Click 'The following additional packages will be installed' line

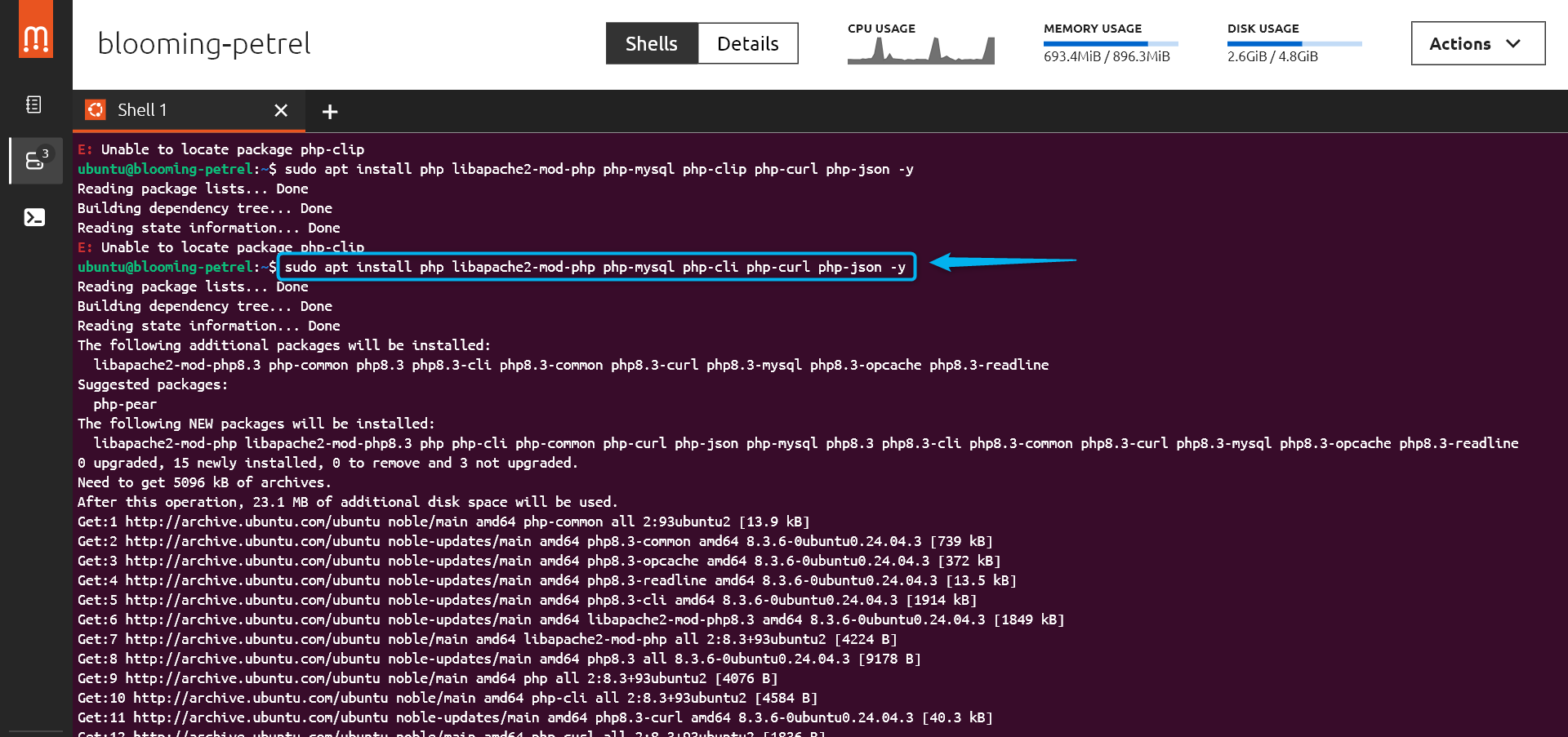click(x=284, y=345)
